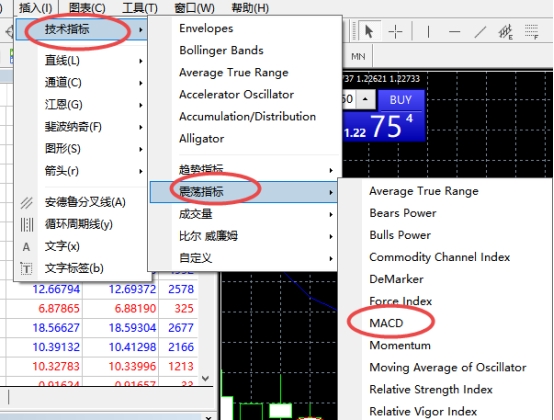Select the trendline tool

coord(480,32)
